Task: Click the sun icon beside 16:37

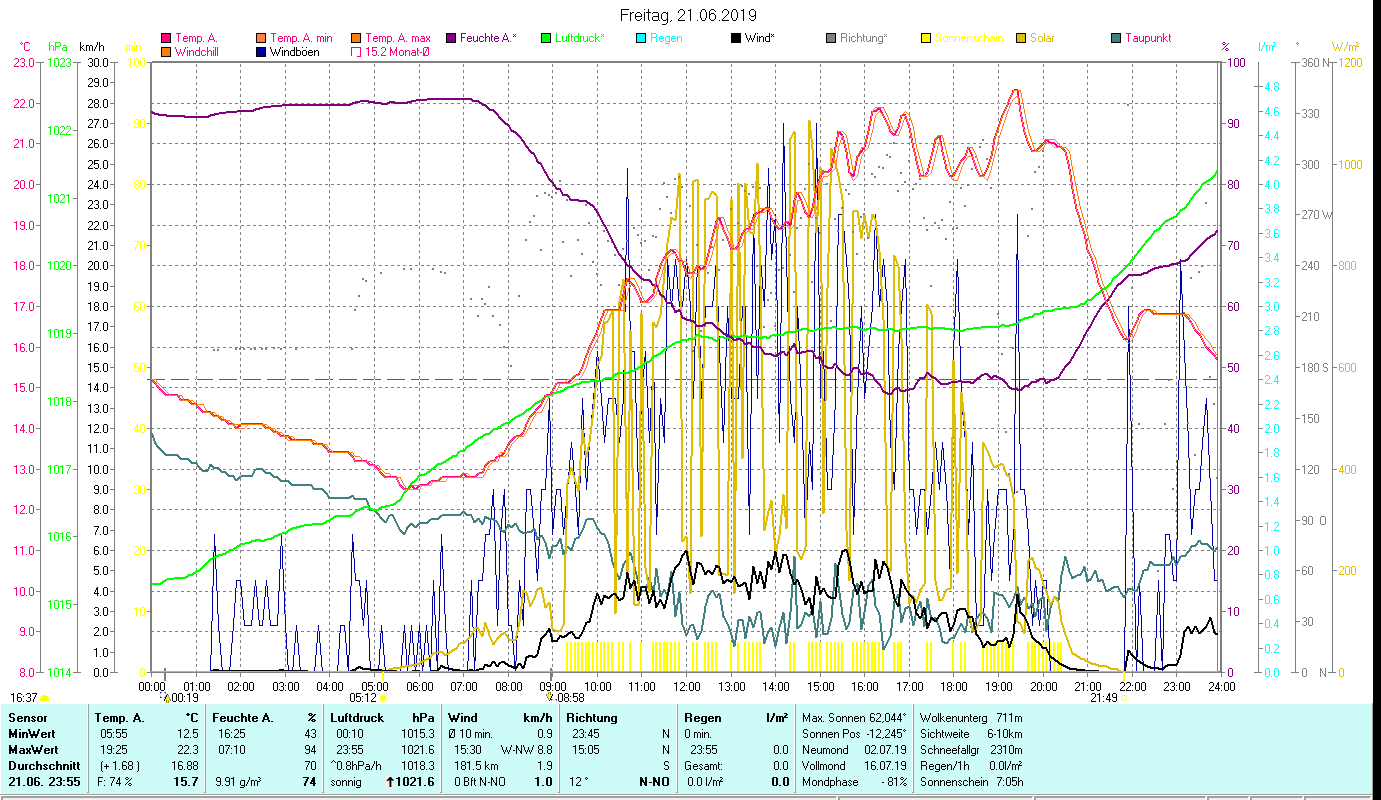Action: click(44, 698)
